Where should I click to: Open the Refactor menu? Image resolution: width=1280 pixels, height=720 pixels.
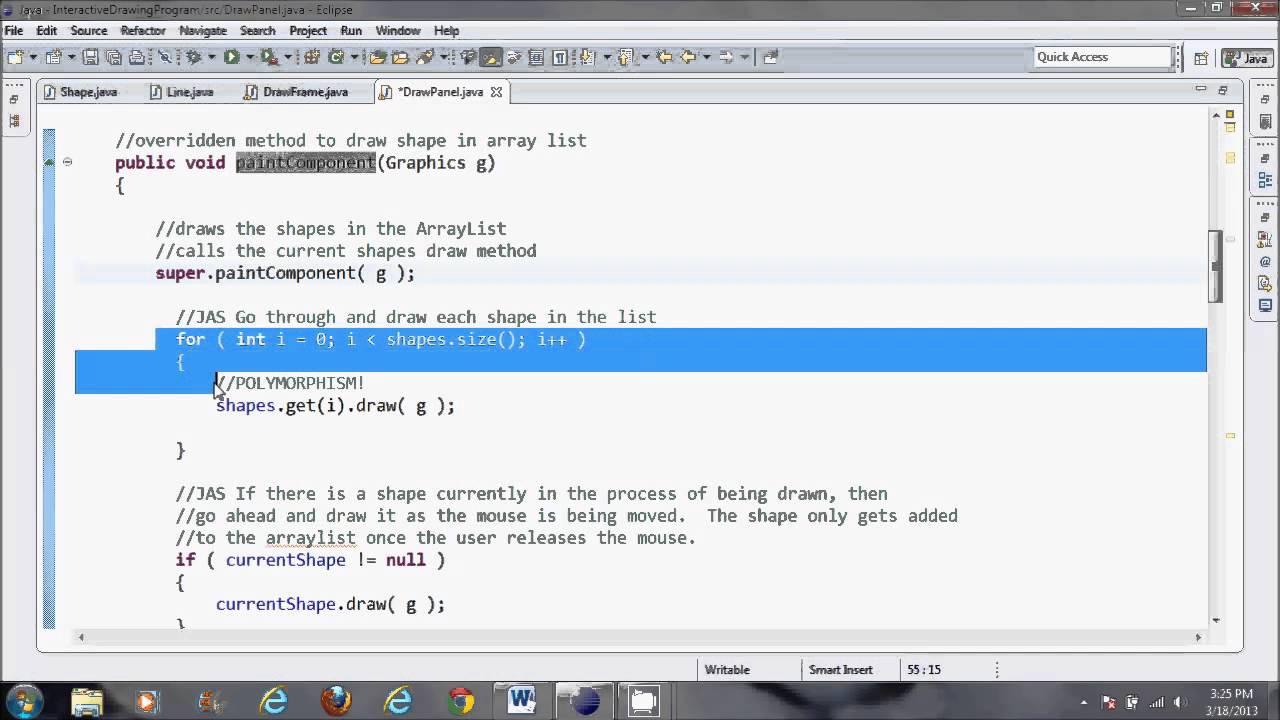tap(143, 31)
